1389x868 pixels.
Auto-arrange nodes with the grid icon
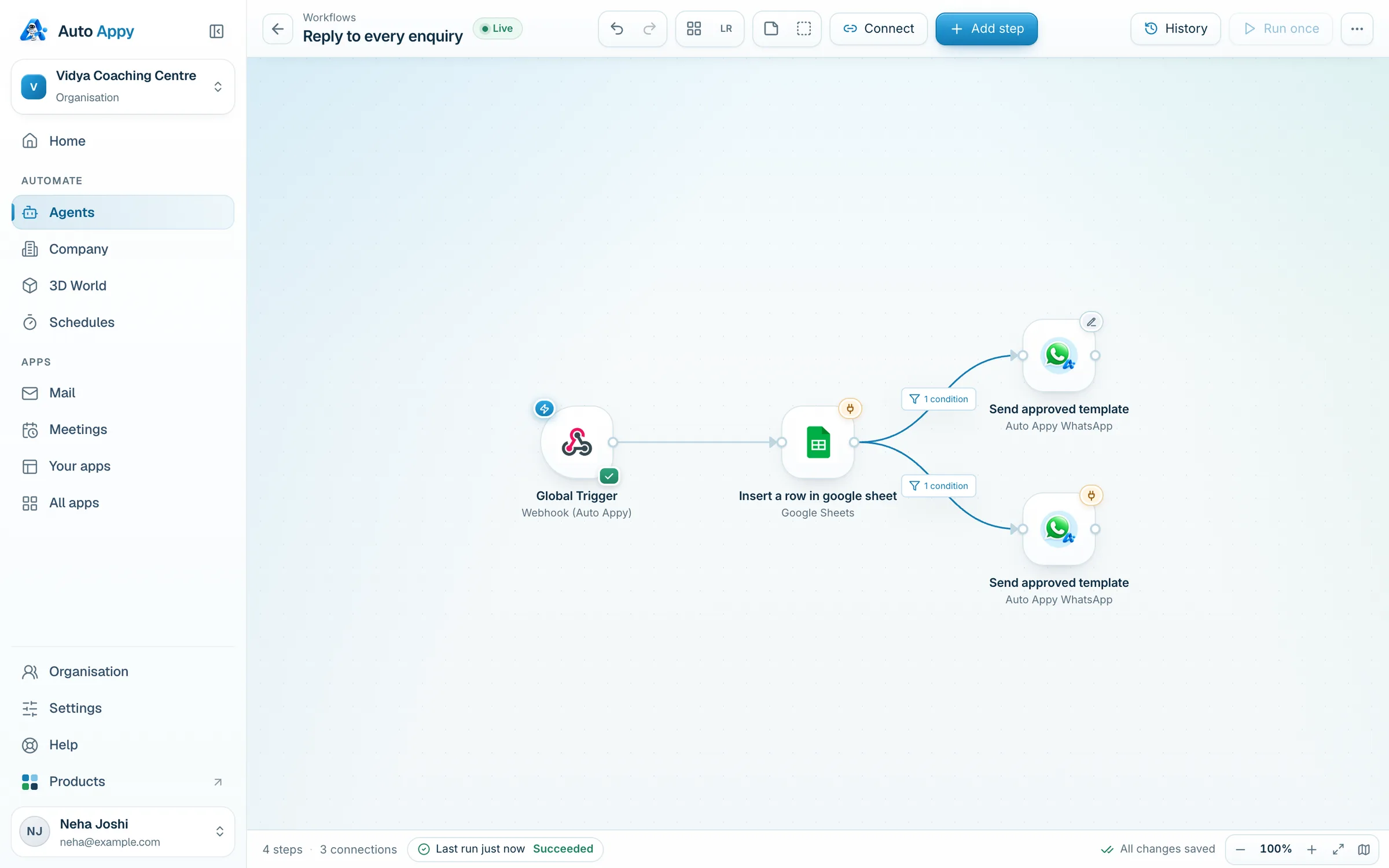tap(694, 29)
